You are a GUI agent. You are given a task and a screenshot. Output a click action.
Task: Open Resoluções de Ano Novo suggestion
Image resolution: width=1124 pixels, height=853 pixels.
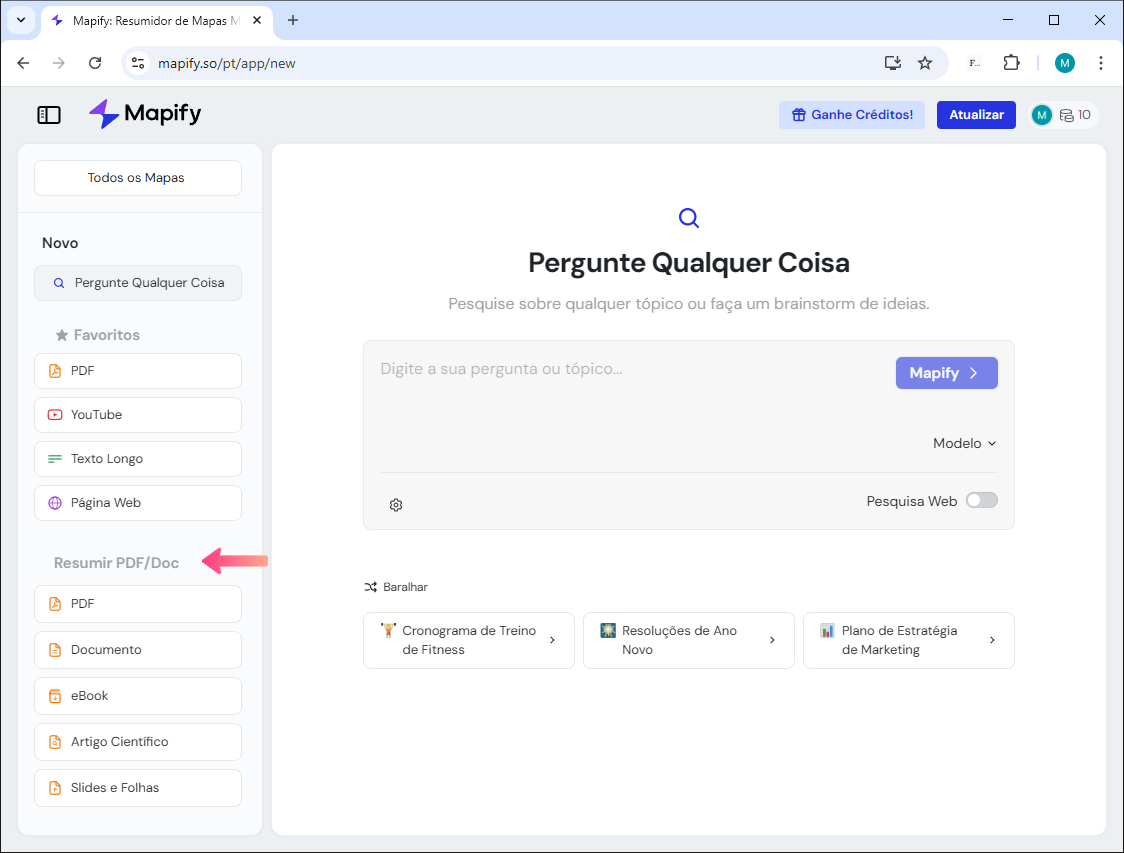tap(688, 640)
